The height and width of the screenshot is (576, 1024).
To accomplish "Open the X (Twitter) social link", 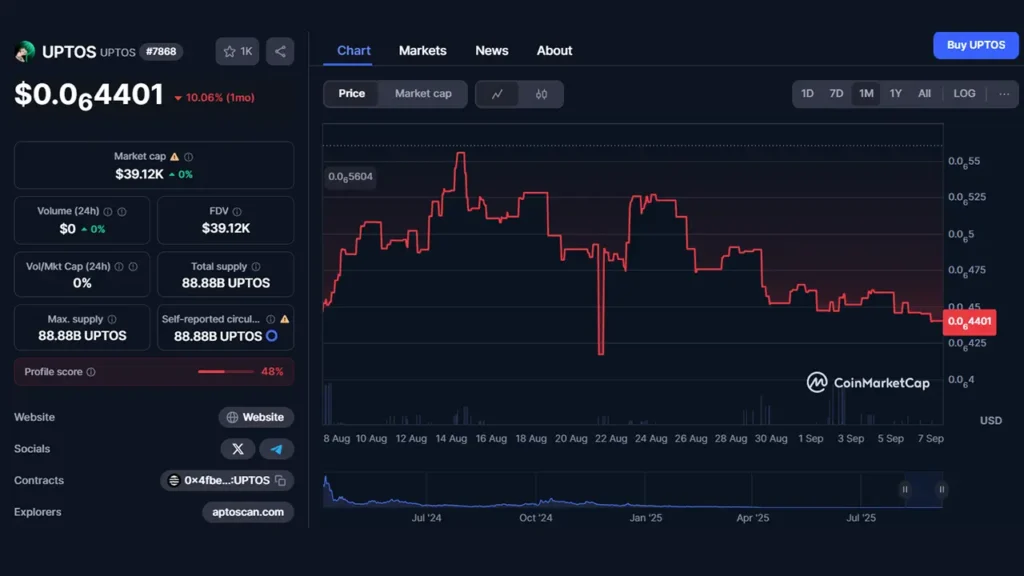I will pyautogui.click(x=238, y=449).
